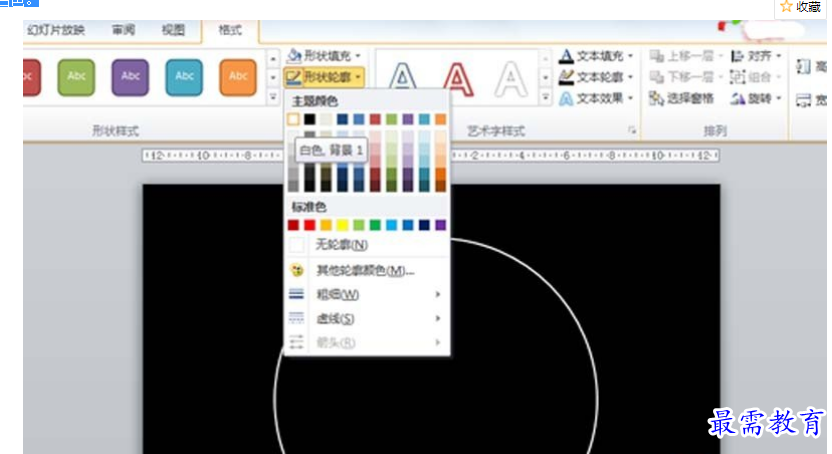Open the 形状填充 shape fill dropdown

pyautogui.click(x=324, y=56)
